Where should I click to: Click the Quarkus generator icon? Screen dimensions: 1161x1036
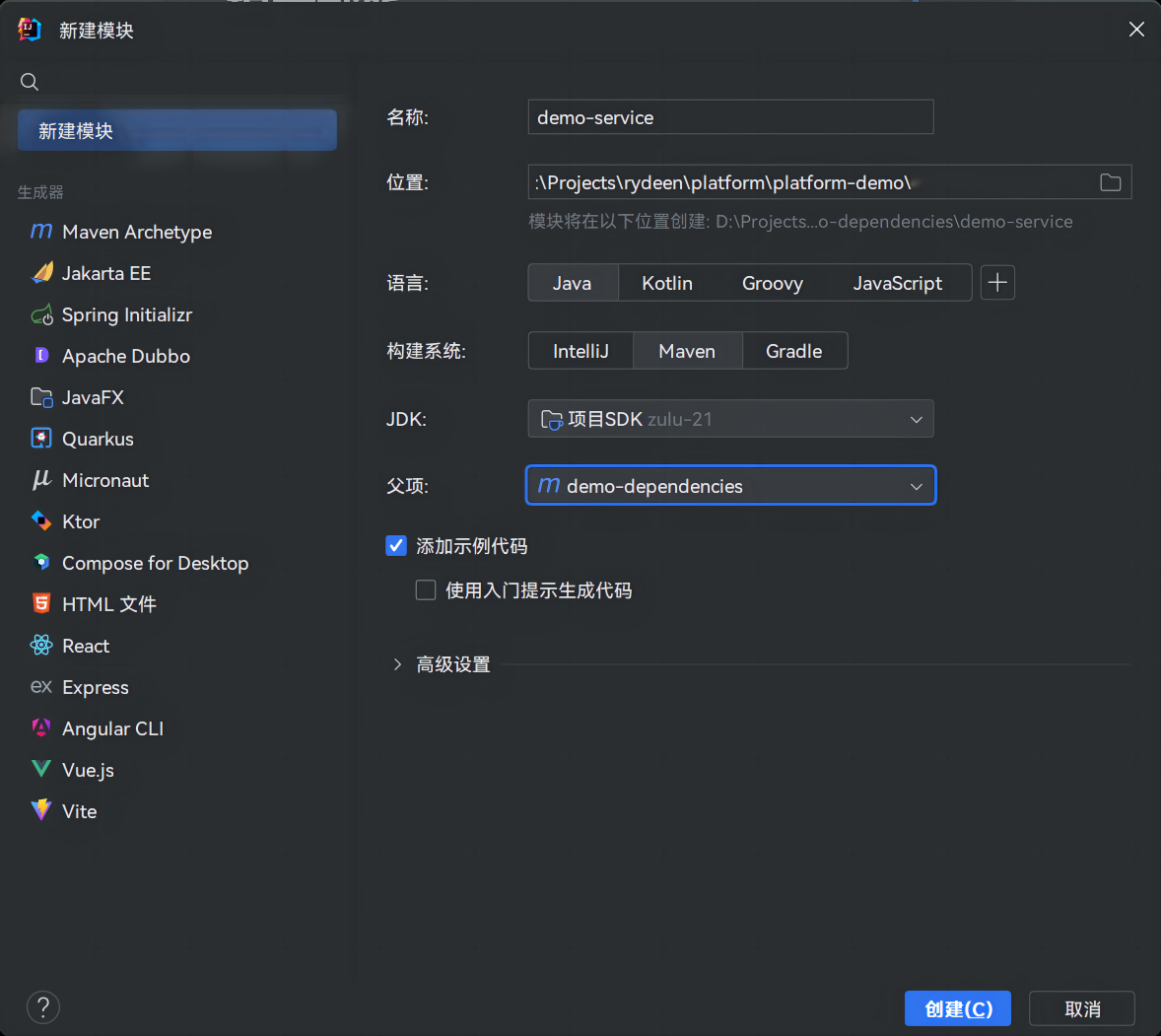41,439
